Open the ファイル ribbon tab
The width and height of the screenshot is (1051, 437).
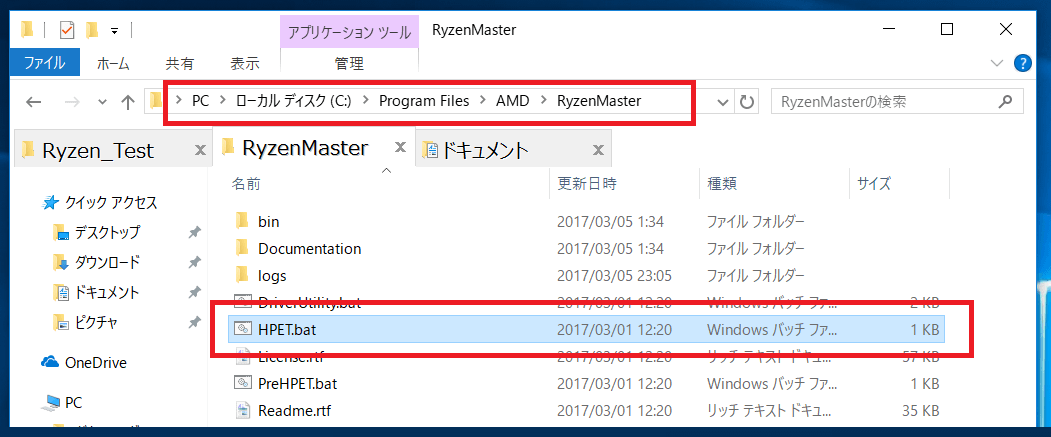coord(45,64)
